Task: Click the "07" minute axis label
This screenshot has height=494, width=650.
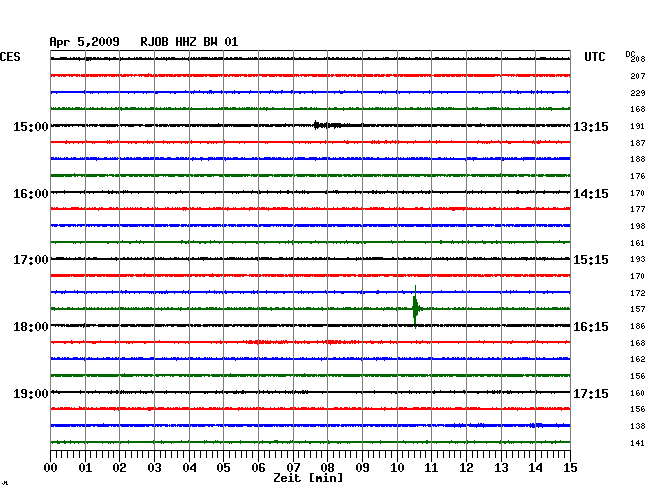Action: (x=293, y=467)
